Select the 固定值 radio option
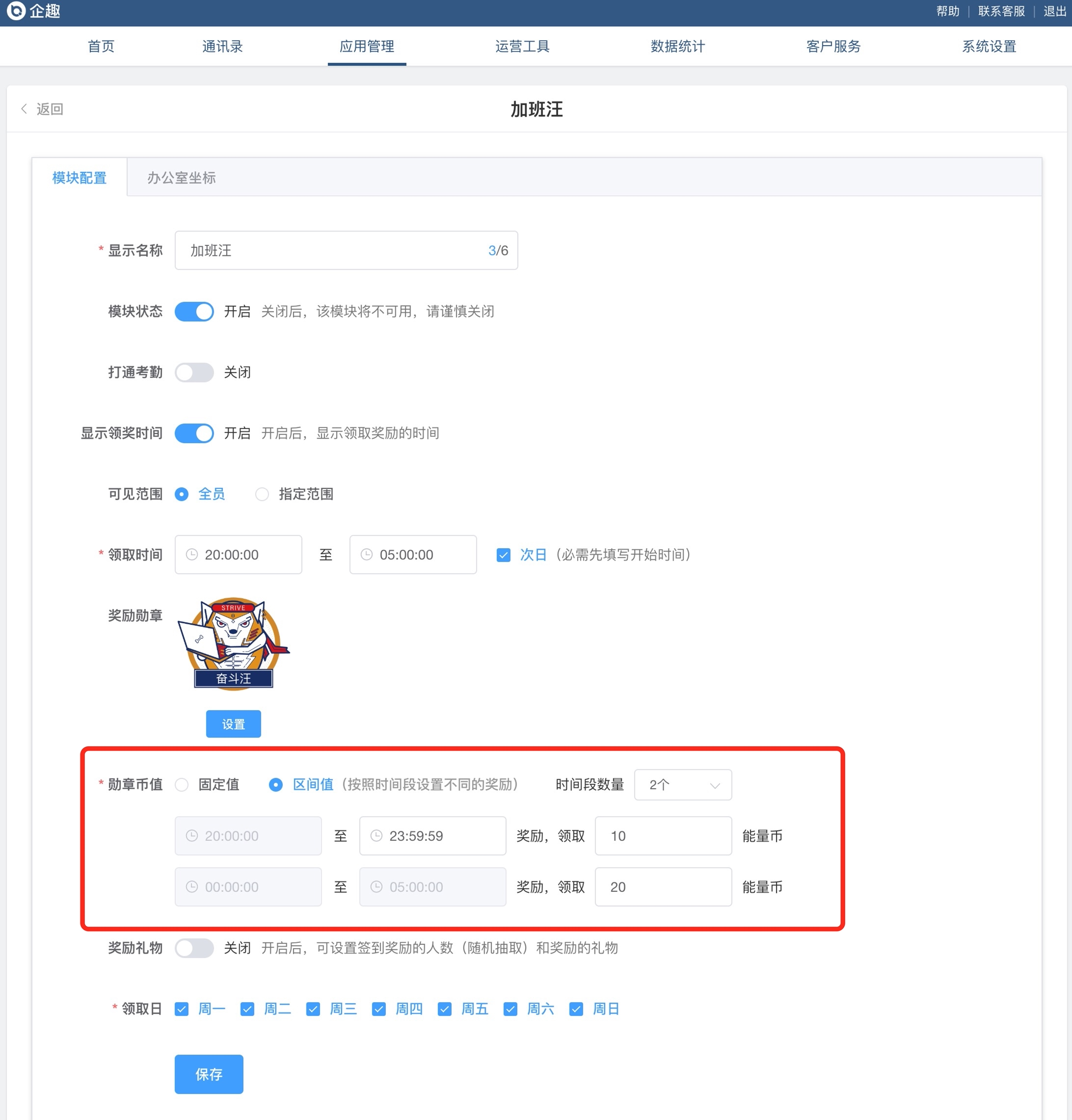The height and width of the screenshot is (1120, 1072). (x=182, y=785)
